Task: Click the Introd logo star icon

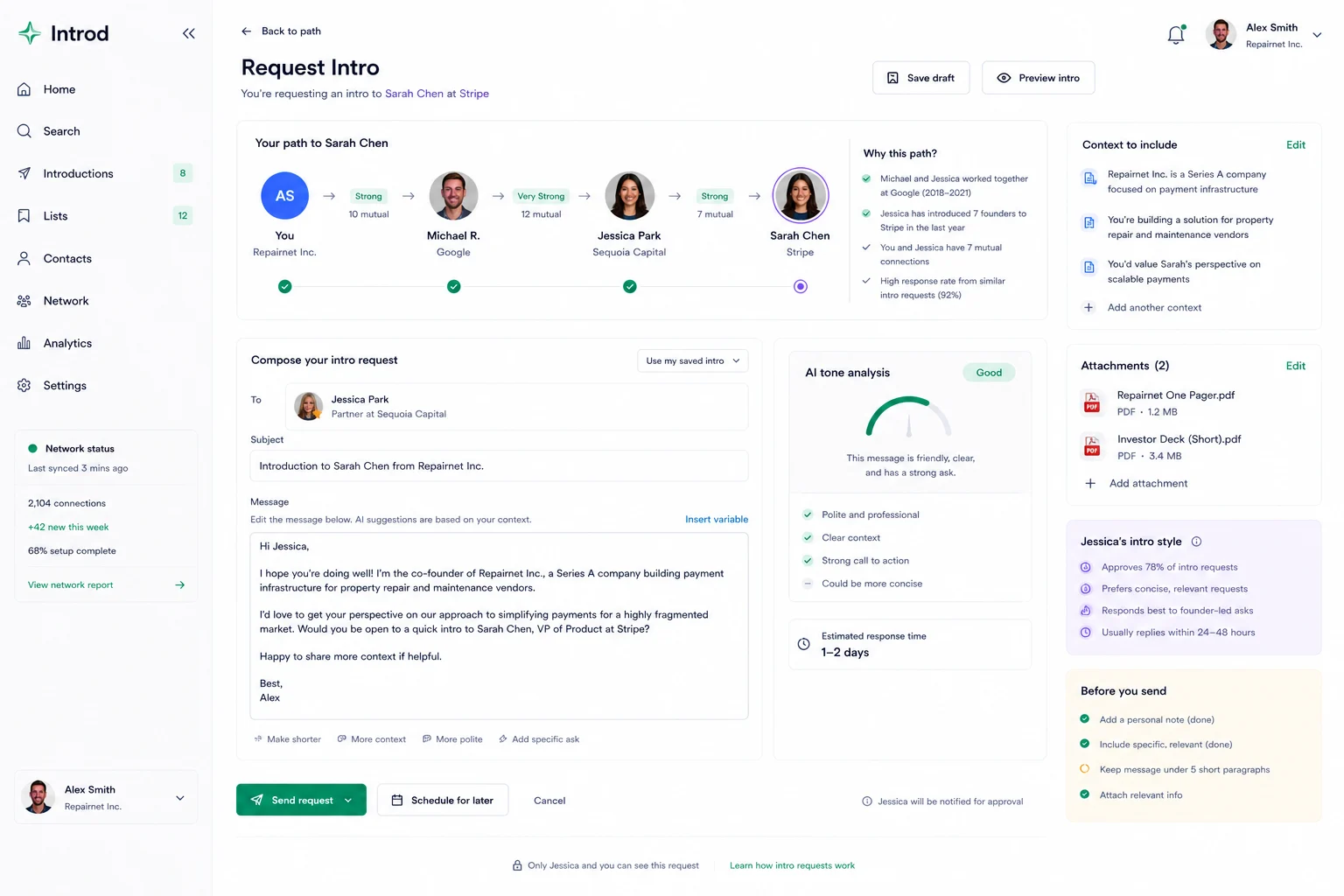Action: 30,33
